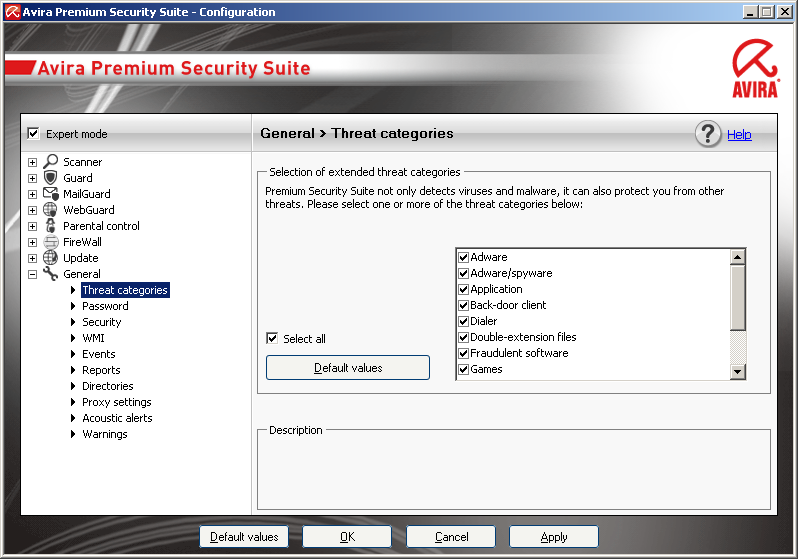Click the Help link
Image resolution: width=798 pixels, height=559 pixels.
pyautogui.click(x=739, y=134)
